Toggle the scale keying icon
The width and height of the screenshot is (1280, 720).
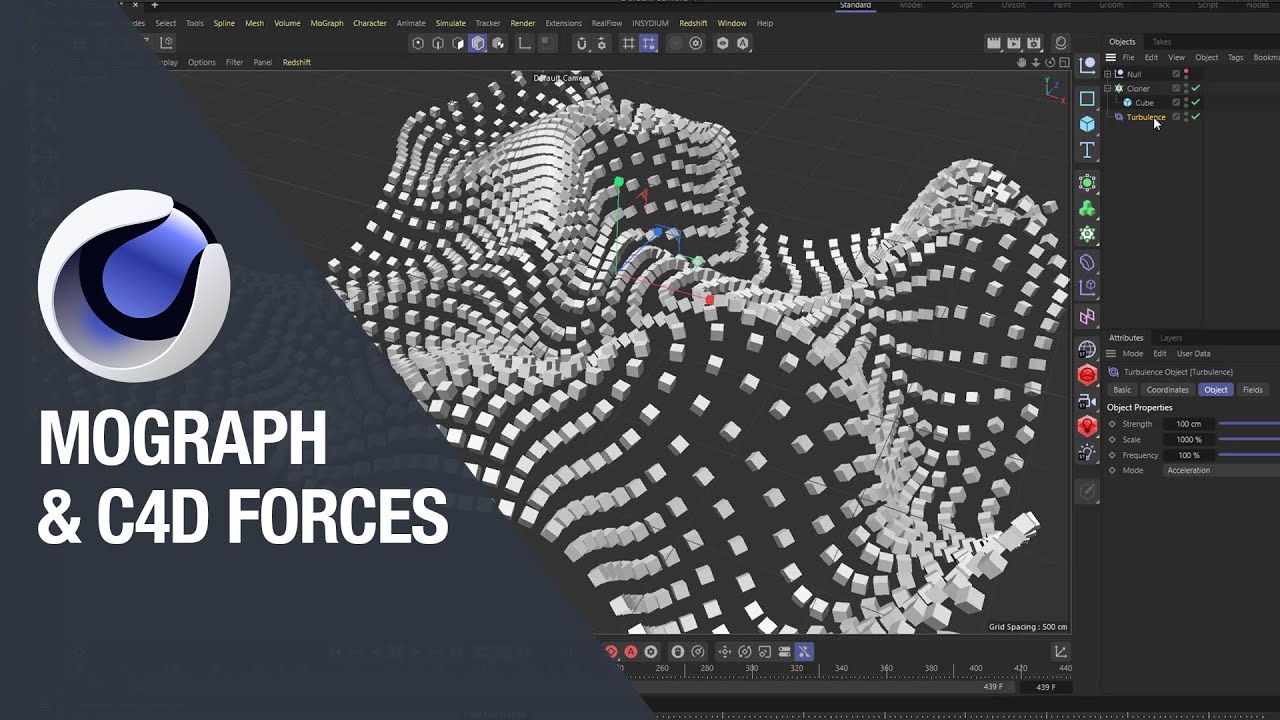(x=765, y=652)
